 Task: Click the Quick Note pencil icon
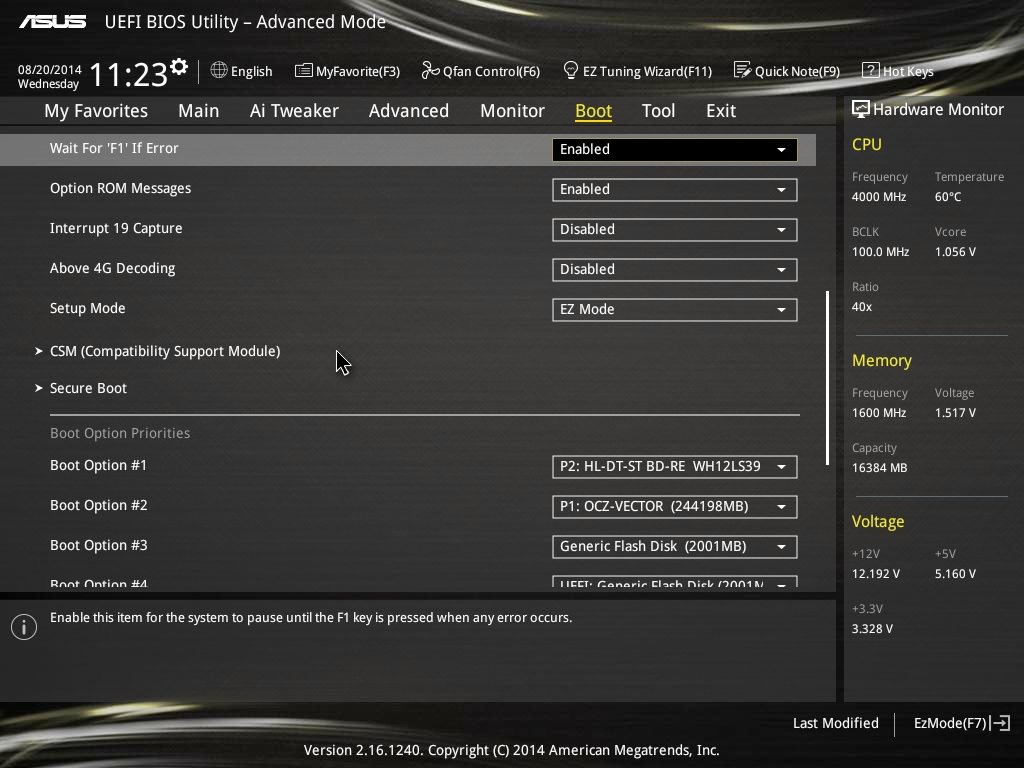pyautogui.click(x=743, y=70)
